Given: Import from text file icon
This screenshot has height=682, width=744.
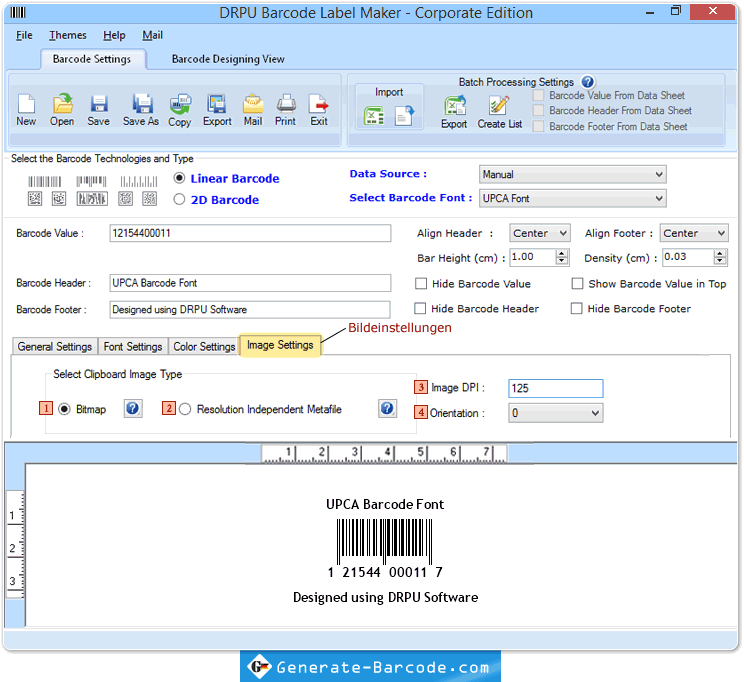Looking at the screenshot, I should [x=404, y=116].
